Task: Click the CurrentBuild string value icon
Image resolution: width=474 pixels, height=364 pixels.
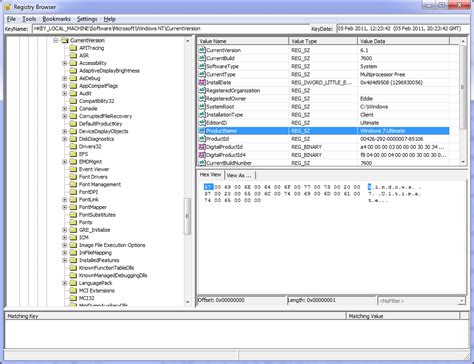Action: 202,58
